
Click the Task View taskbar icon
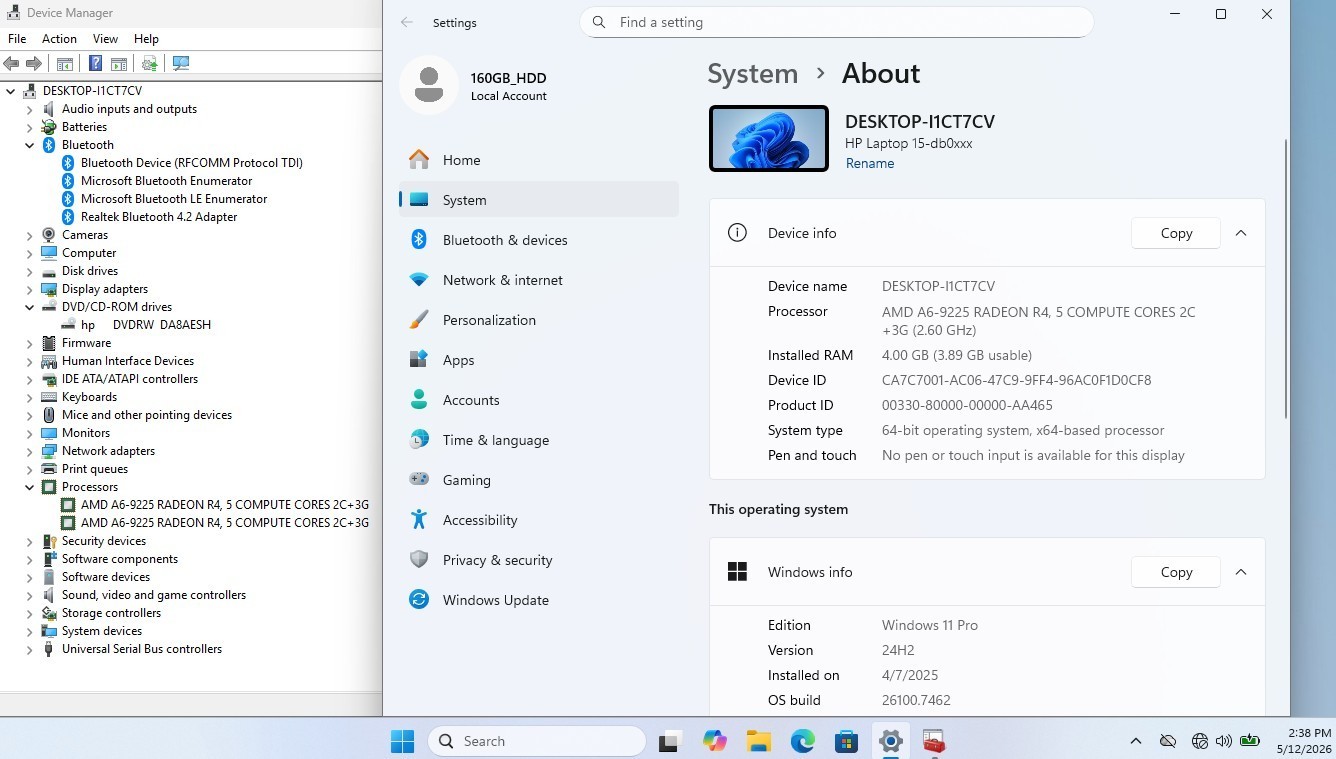point(670,741)
